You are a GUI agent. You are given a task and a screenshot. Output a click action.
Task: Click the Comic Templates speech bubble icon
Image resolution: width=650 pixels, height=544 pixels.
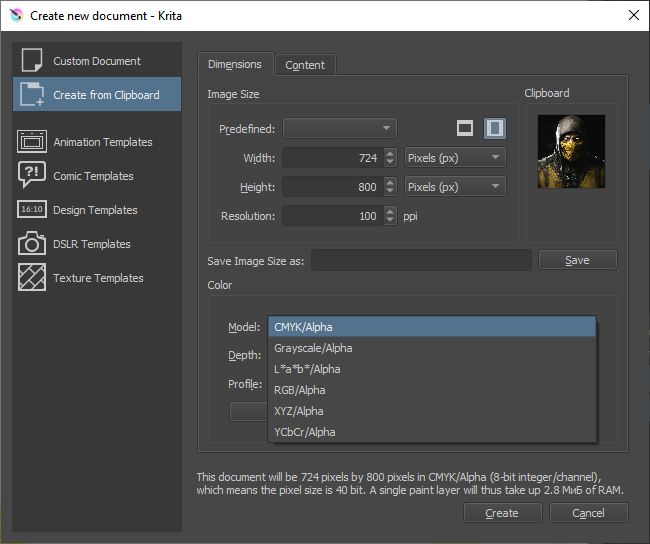[x=32, y=176]
